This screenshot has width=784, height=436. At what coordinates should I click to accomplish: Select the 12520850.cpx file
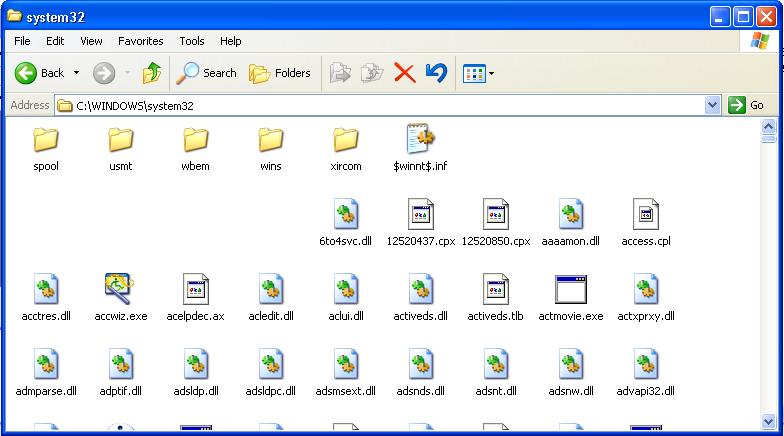click(496, 223)
